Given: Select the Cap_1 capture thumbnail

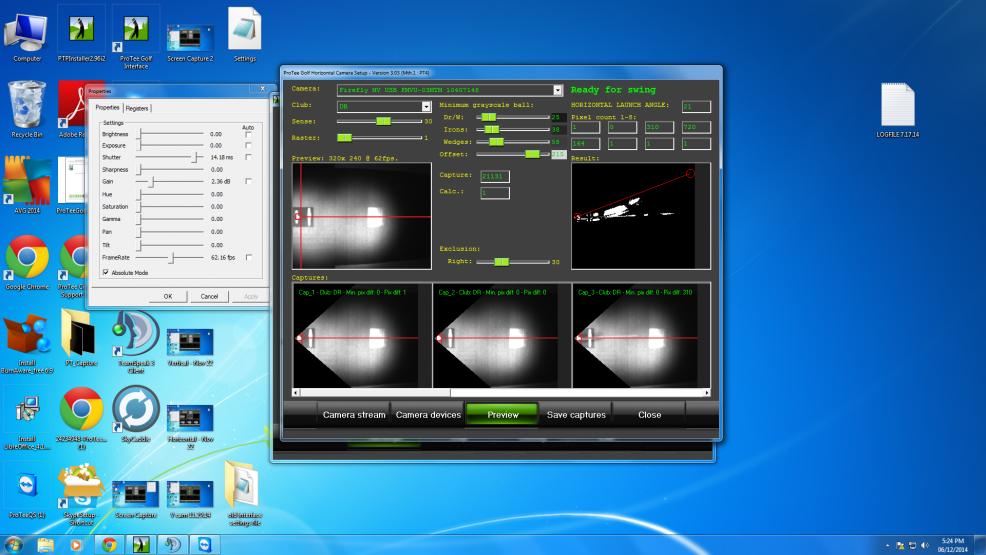Looking at the screenshot, I should [362, 336].
